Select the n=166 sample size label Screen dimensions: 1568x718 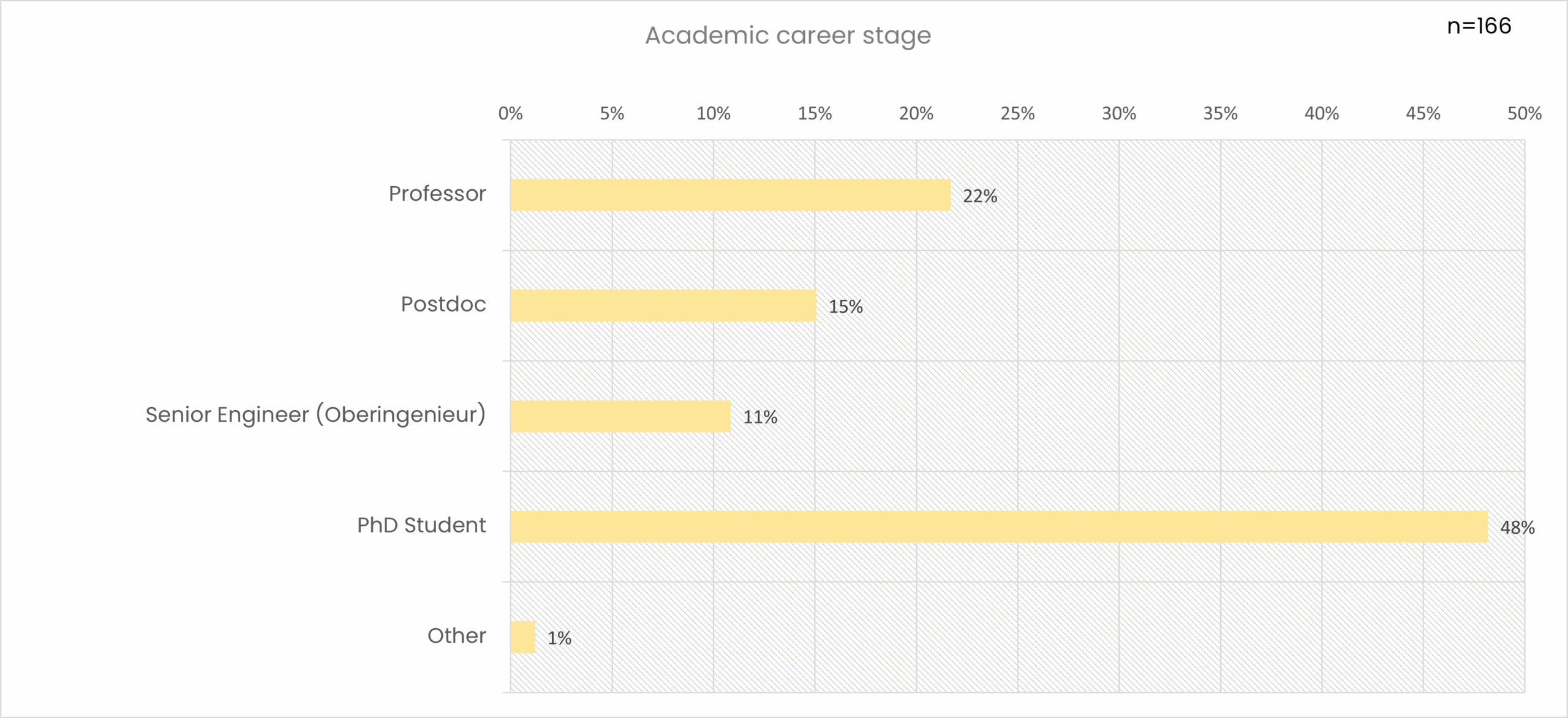coord(1479,26)
